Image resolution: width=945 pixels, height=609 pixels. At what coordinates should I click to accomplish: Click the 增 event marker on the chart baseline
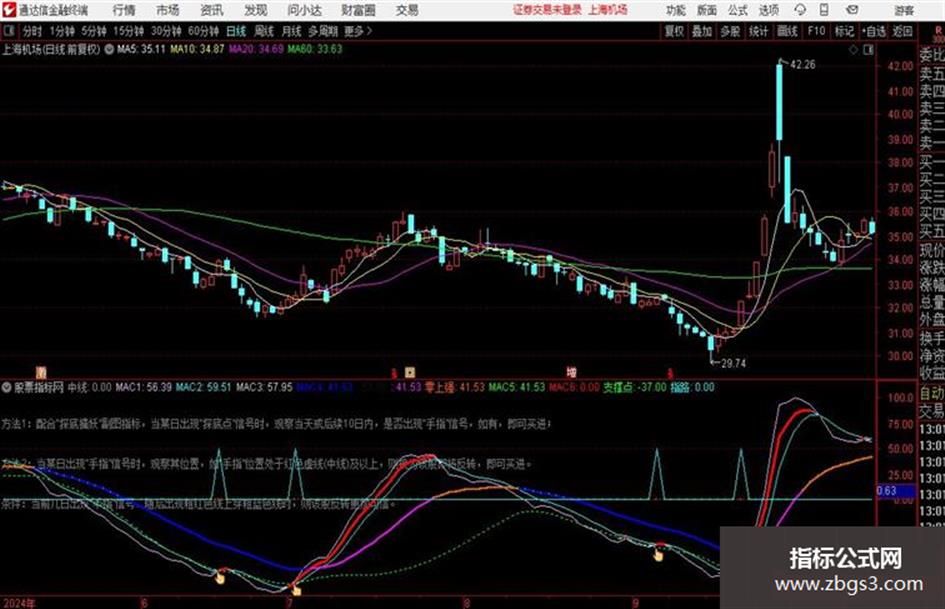tap(571, 372)
